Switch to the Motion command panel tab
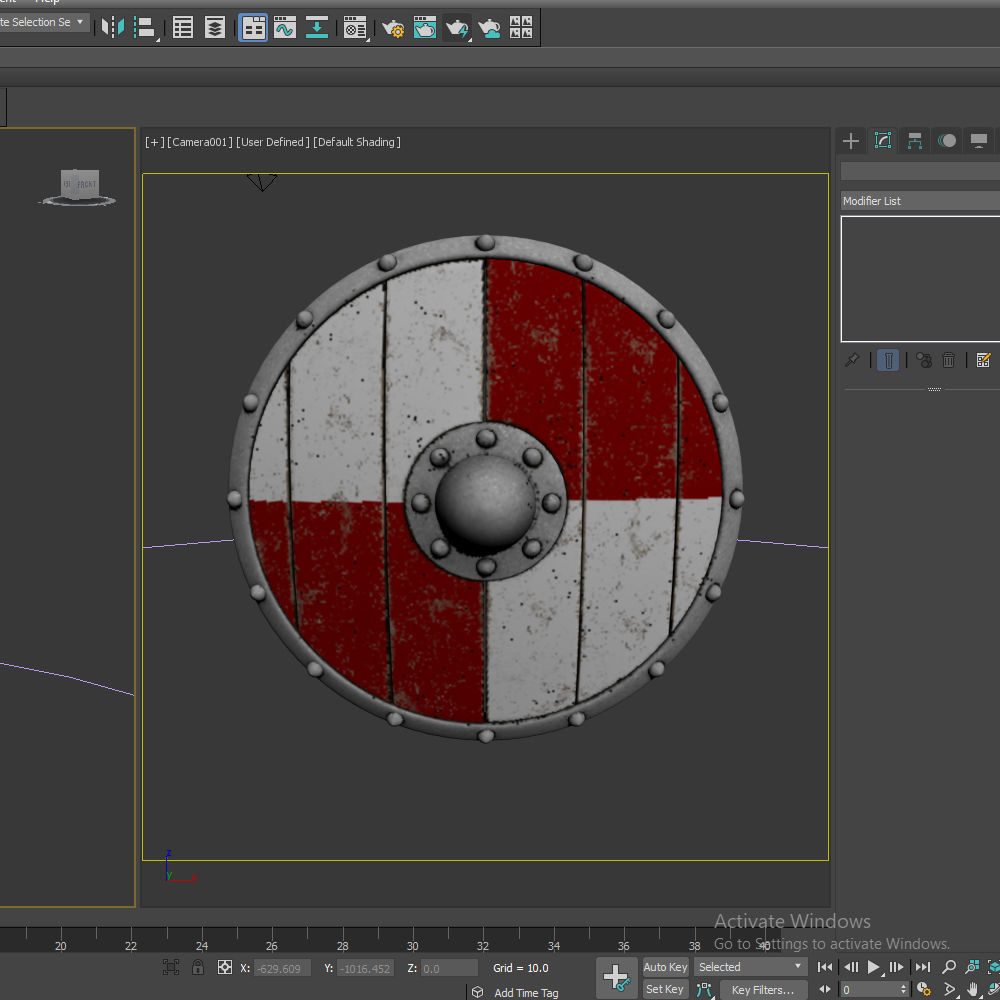Viewport: 1000px width, 1000px height. pyautogui.click(x=947, y=141)
